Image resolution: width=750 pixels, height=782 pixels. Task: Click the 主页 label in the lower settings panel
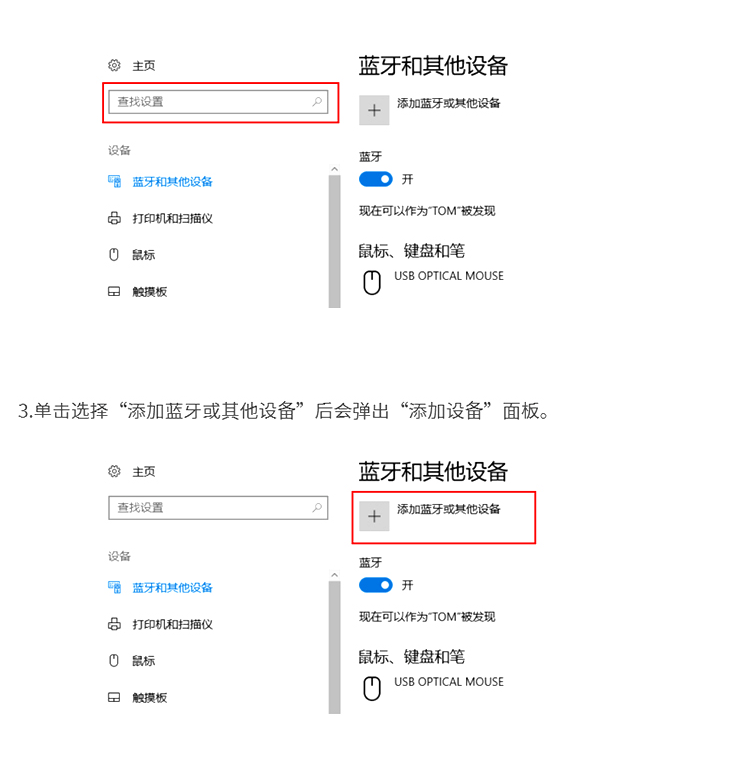tap(144, 471)
